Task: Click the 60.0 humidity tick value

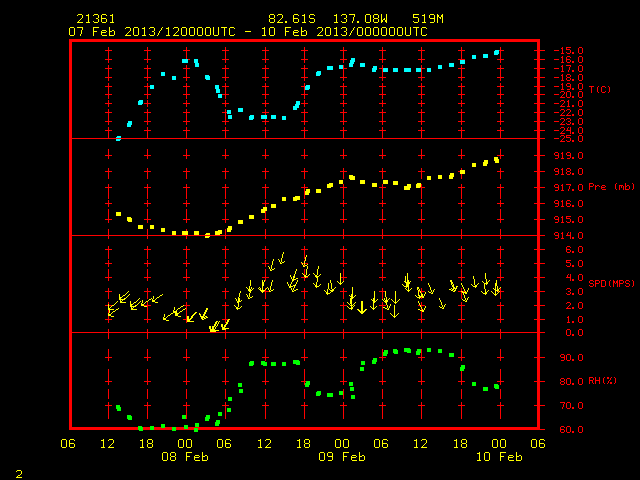Action: click(x=571, y=429)
